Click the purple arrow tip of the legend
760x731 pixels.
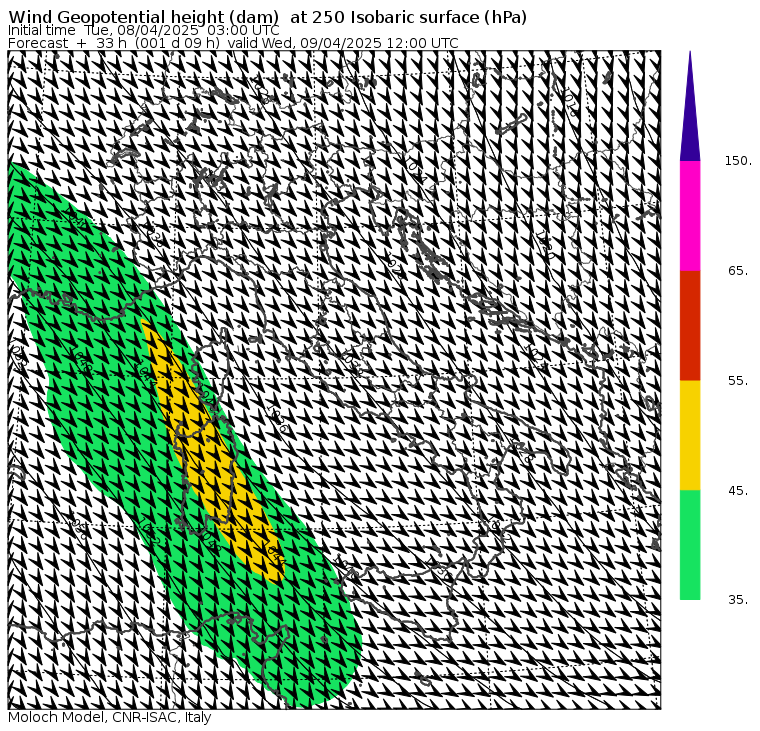pyautogui.click(x=690, y=116)
